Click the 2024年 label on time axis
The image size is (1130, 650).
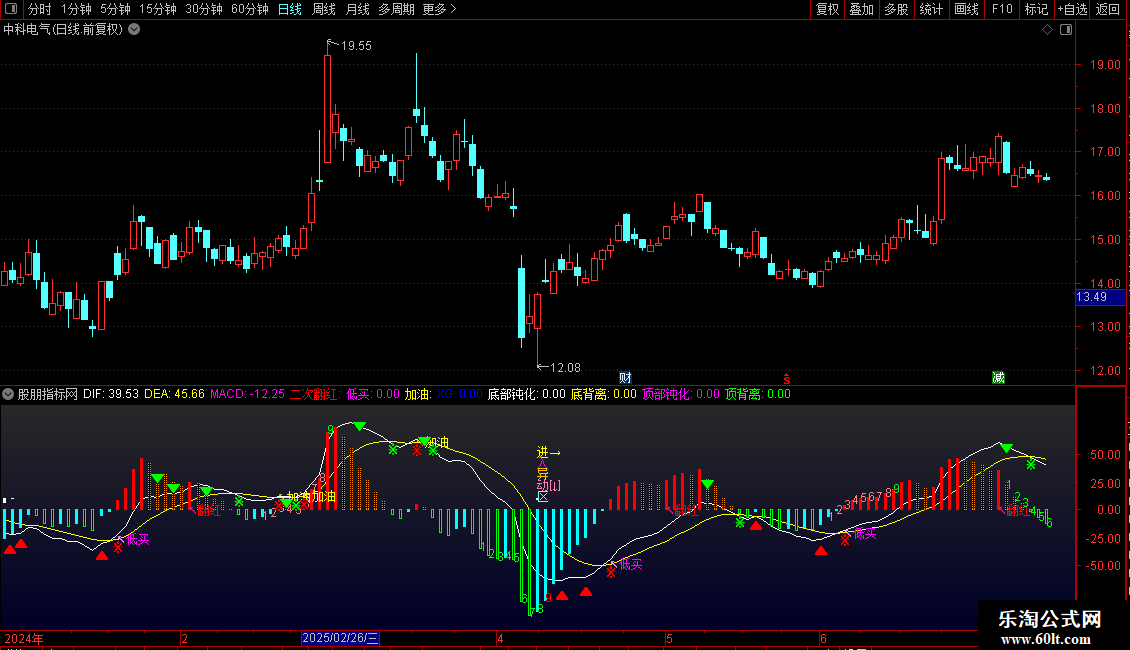click(x=24, y=638)
